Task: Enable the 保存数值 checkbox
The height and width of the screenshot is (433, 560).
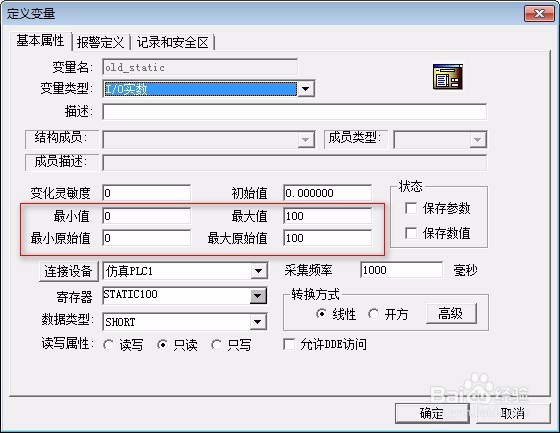Action: tap(411, 233)
